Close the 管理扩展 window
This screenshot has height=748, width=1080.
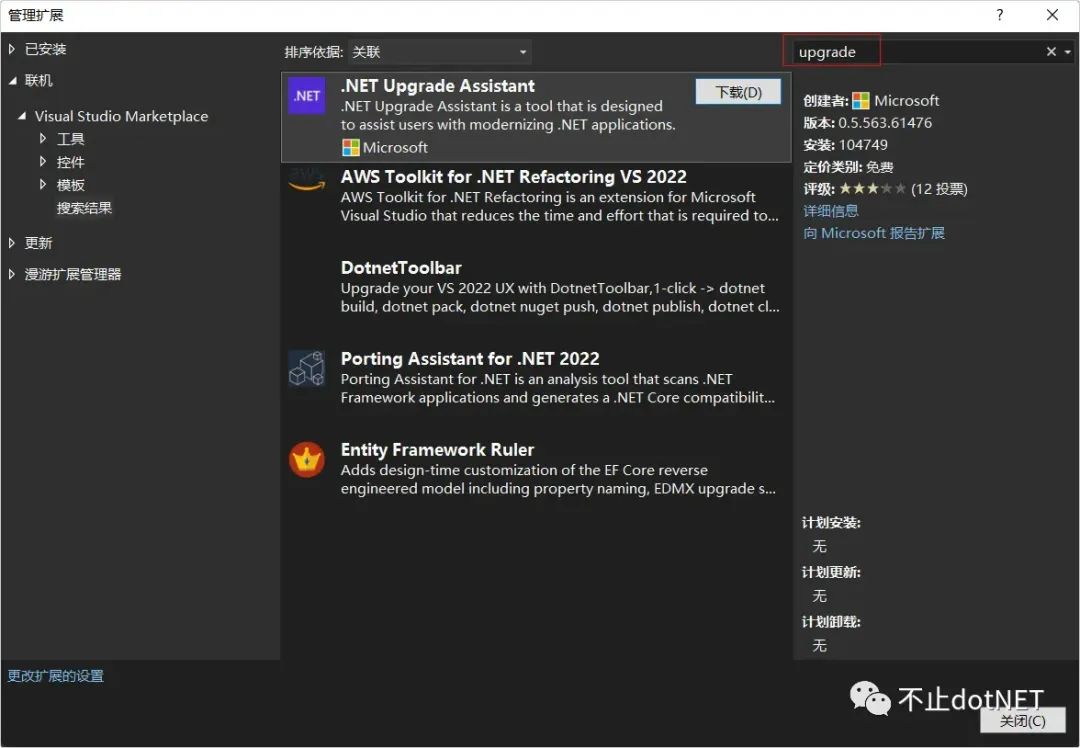pos(1052,14)
